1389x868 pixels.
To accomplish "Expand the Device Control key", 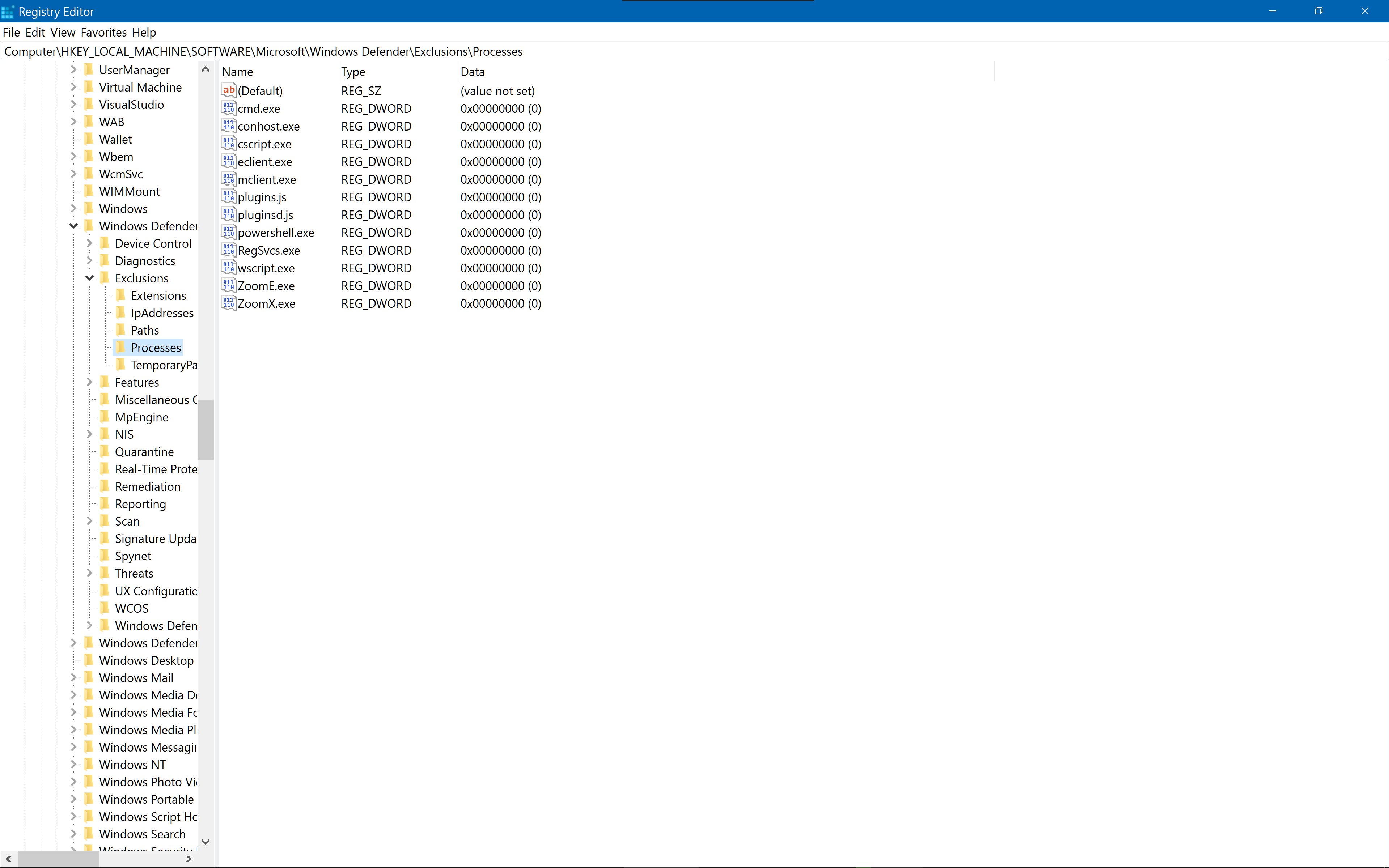I will click(x=90, y=243).
